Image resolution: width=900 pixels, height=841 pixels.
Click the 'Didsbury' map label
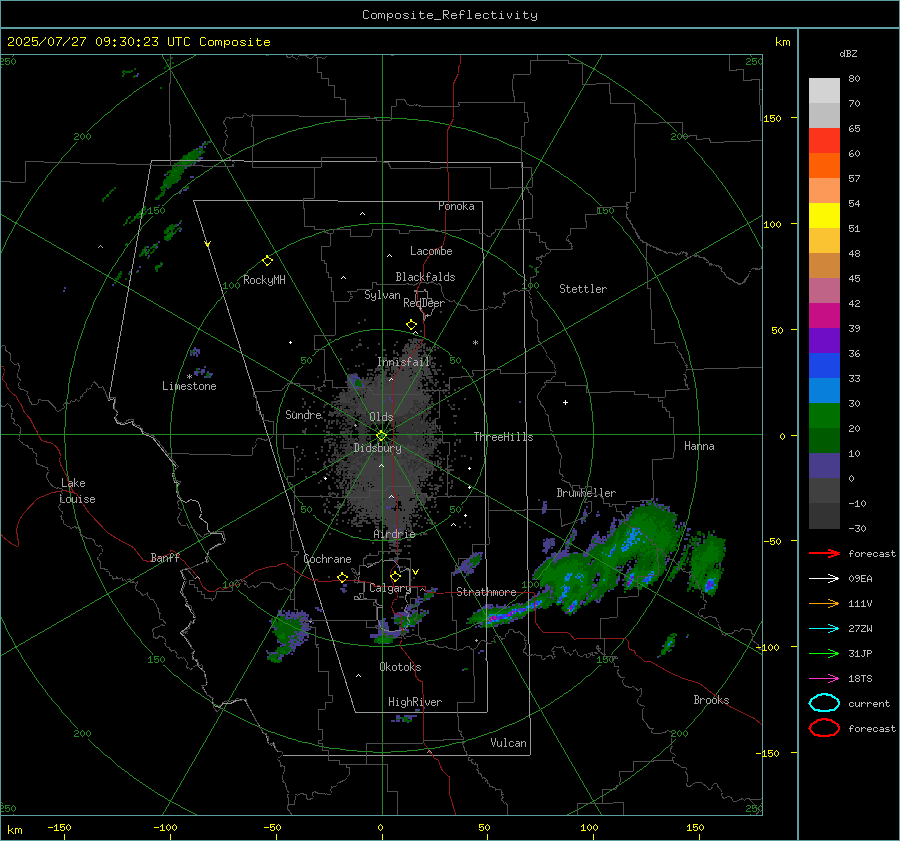coord(378,448)
